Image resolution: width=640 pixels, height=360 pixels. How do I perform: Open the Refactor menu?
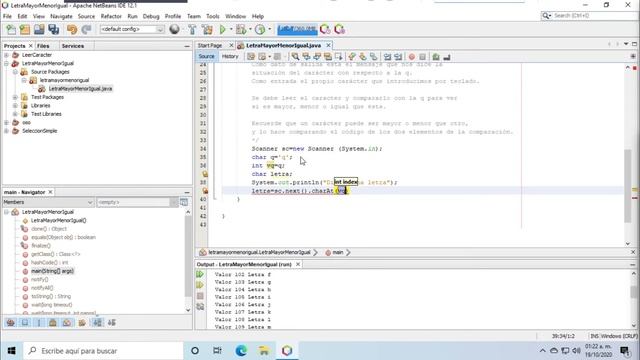[x=111, y=16]
